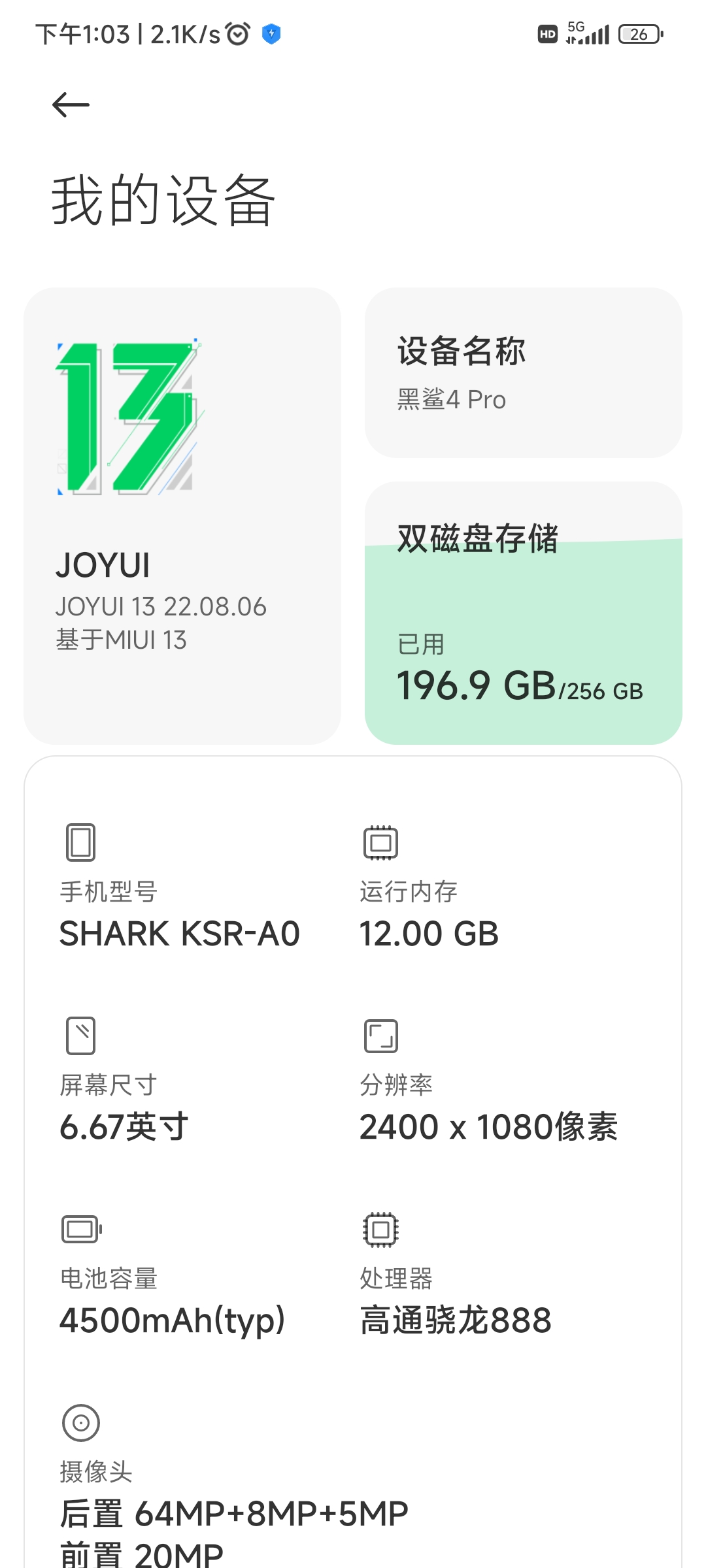Tap the RAM chip icon

click(x=381, y=842)
